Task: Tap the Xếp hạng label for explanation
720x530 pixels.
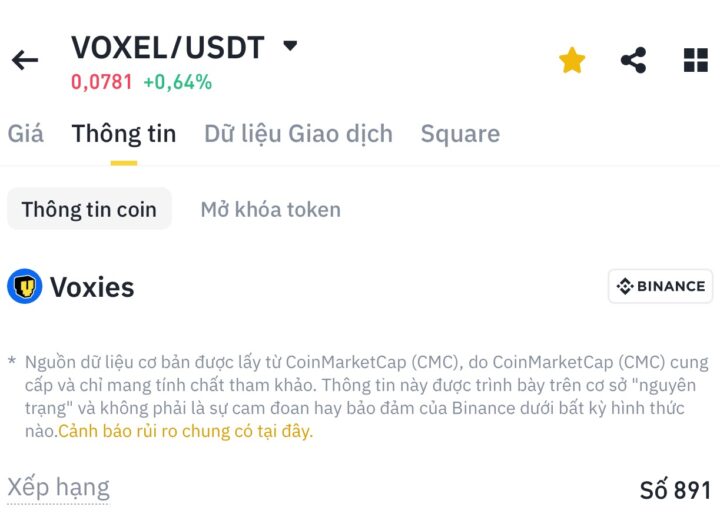Action: coord(59,487)
